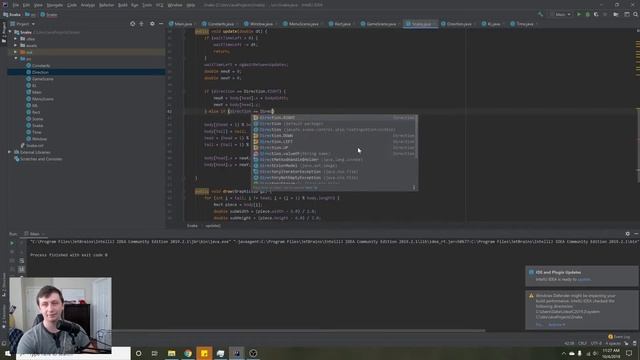
Task: Click the locate/scroll-from-source icon in Project panel
Action: pos(133,24)
